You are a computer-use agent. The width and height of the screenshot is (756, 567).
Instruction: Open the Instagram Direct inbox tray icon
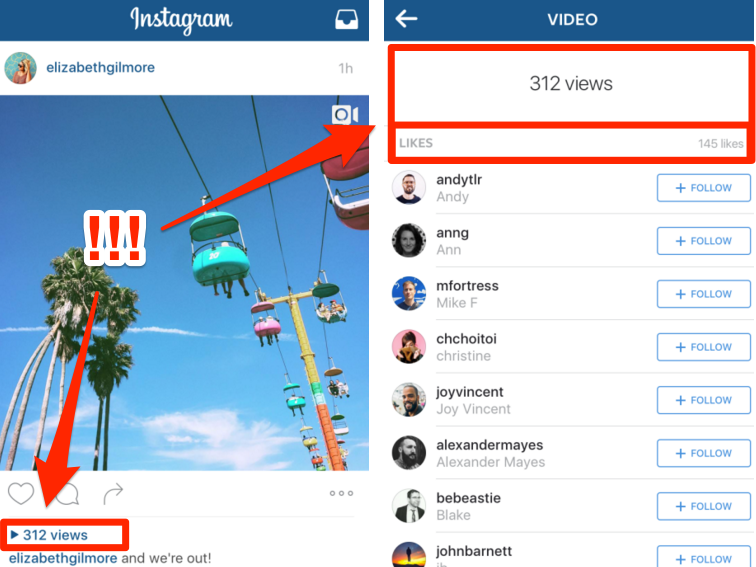tap(346, 19)
